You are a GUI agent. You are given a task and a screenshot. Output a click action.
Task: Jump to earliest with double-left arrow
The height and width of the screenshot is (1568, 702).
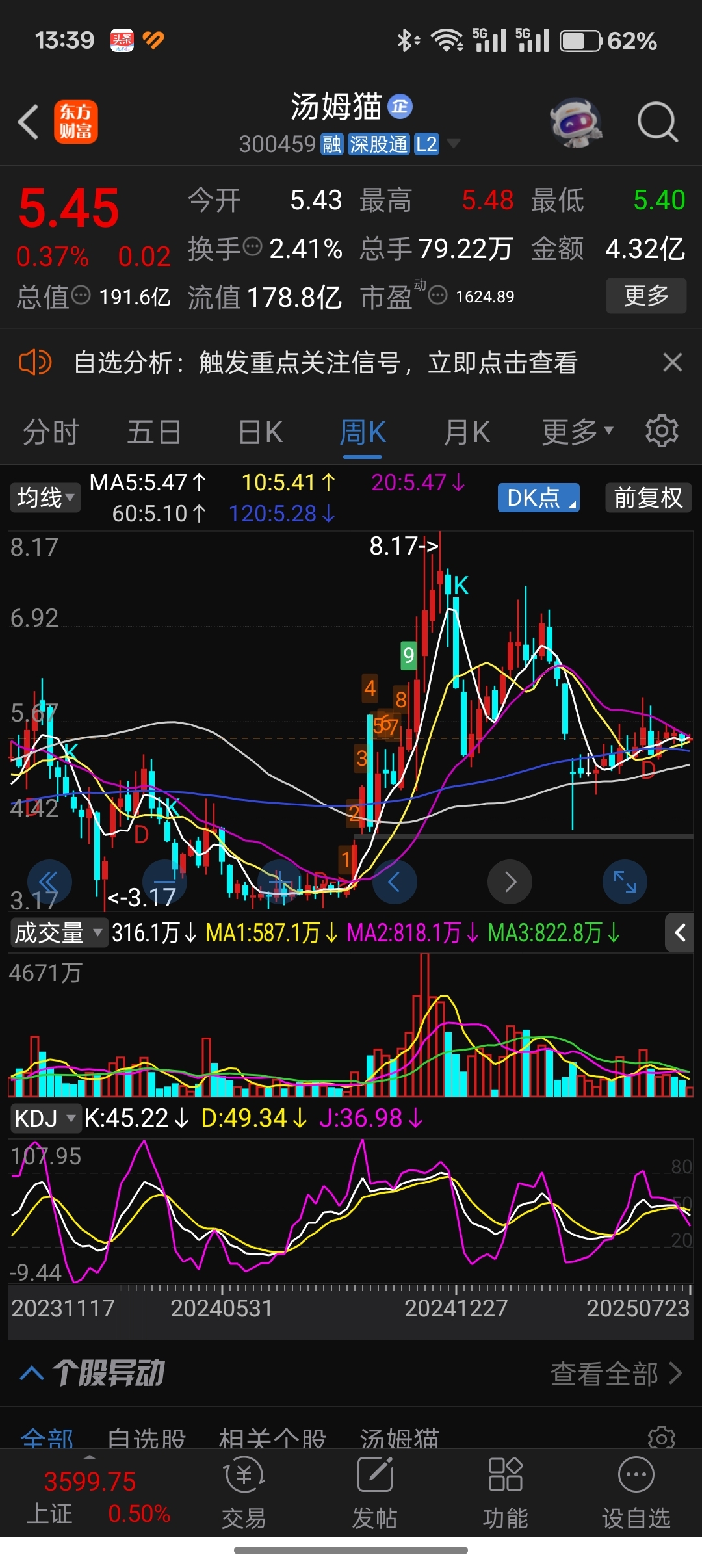[49, 882]
